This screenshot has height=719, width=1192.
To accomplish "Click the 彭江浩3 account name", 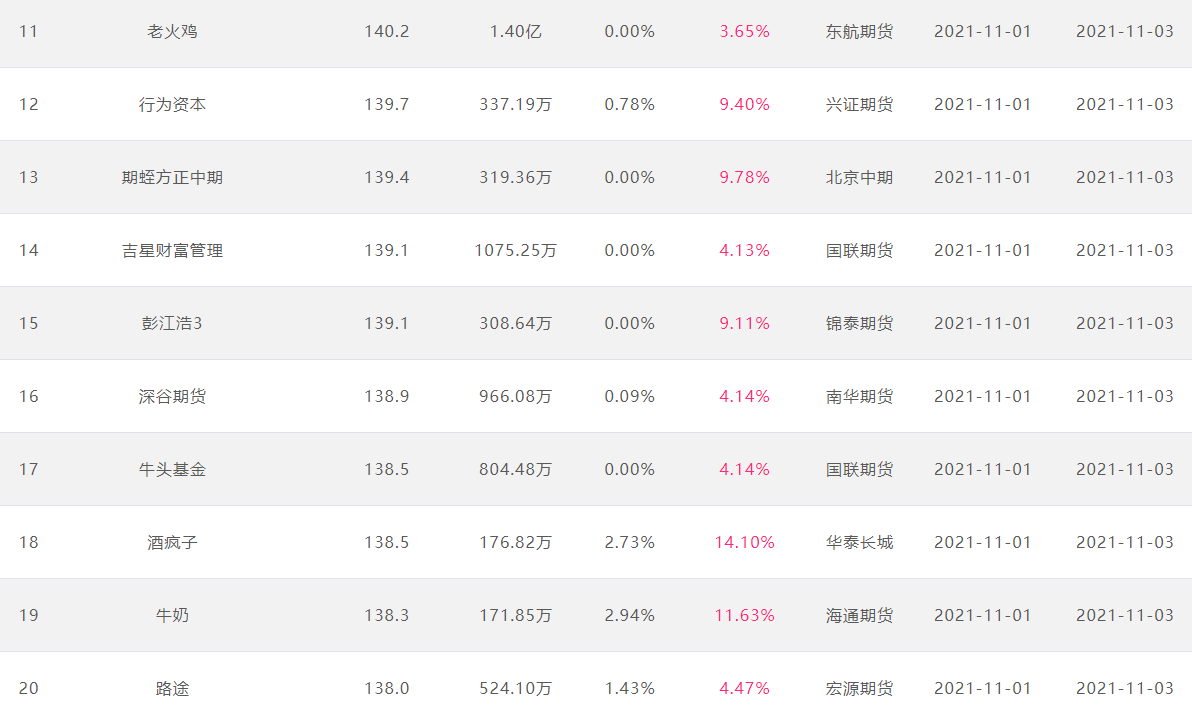I will [172, 323].
